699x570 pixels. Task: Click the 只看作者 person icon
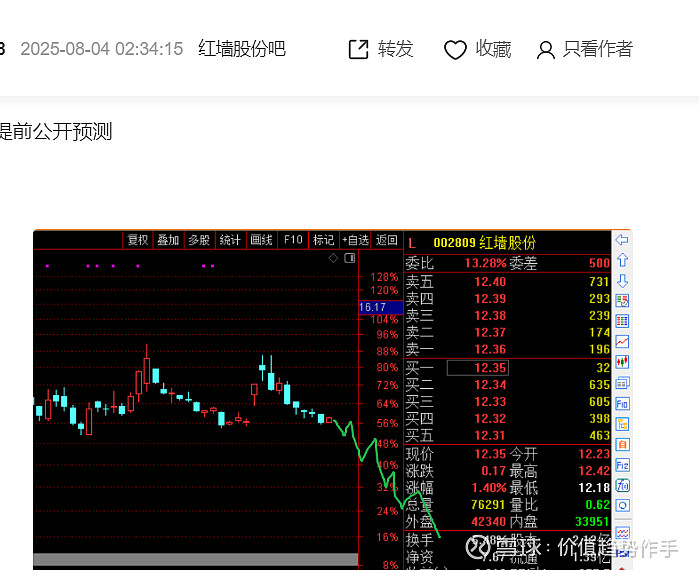tap(546, 50)
